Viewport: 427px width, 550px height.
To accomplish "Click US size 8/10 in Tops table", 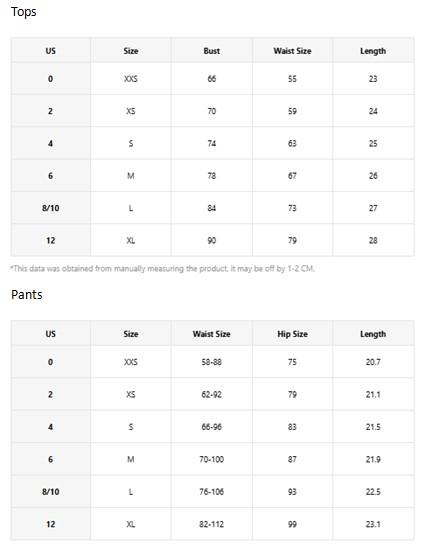I will point(51,208).
